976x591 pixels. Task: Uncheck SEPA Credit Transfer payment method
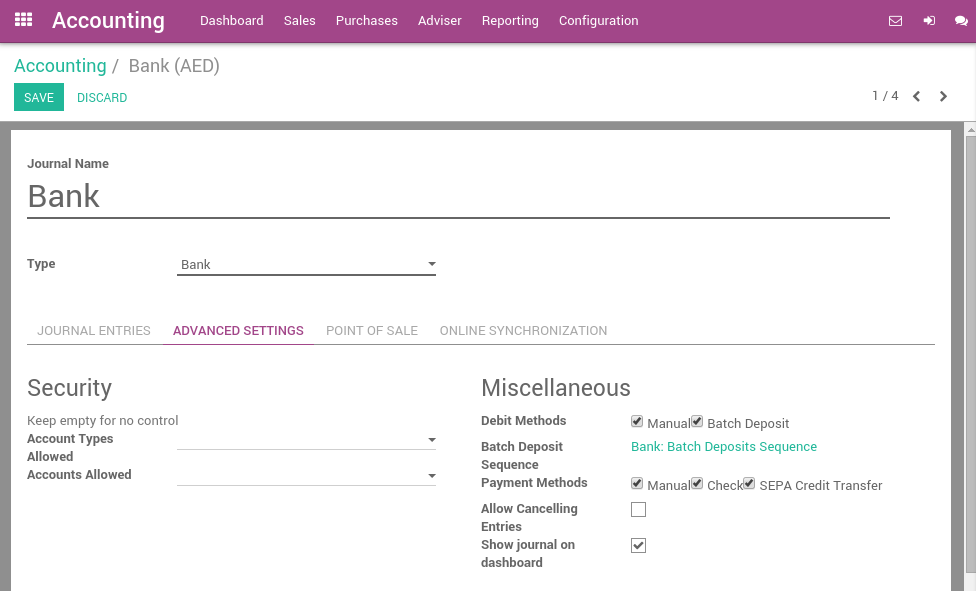point(749,484)
